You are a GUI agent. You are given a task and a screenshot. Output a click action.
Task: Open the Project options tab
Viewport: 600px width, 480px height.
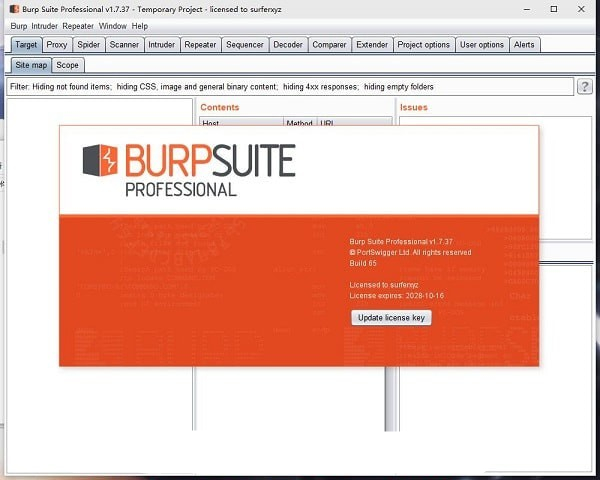tap(424, 45)
